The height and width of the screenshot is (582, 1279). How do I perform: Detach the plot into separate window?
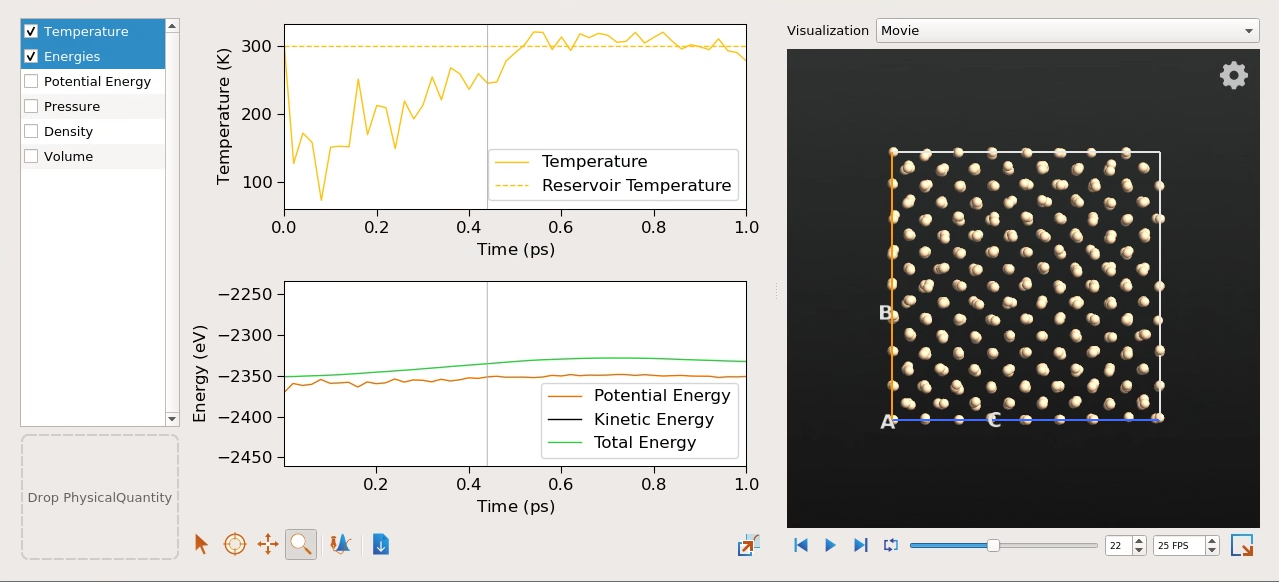click(749, 544)
